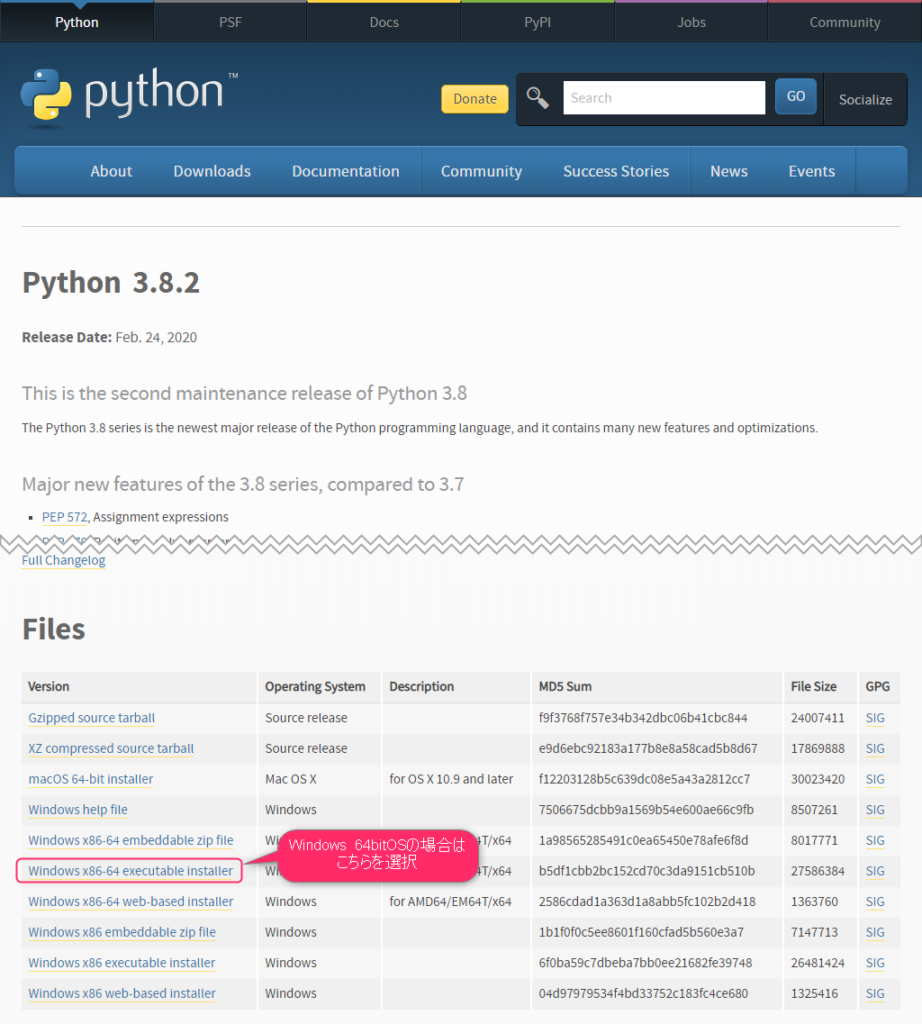Screen dimensions: 922x1024
Task: Download Windows x86 executable installer
Action: click(x=121, y=963)
